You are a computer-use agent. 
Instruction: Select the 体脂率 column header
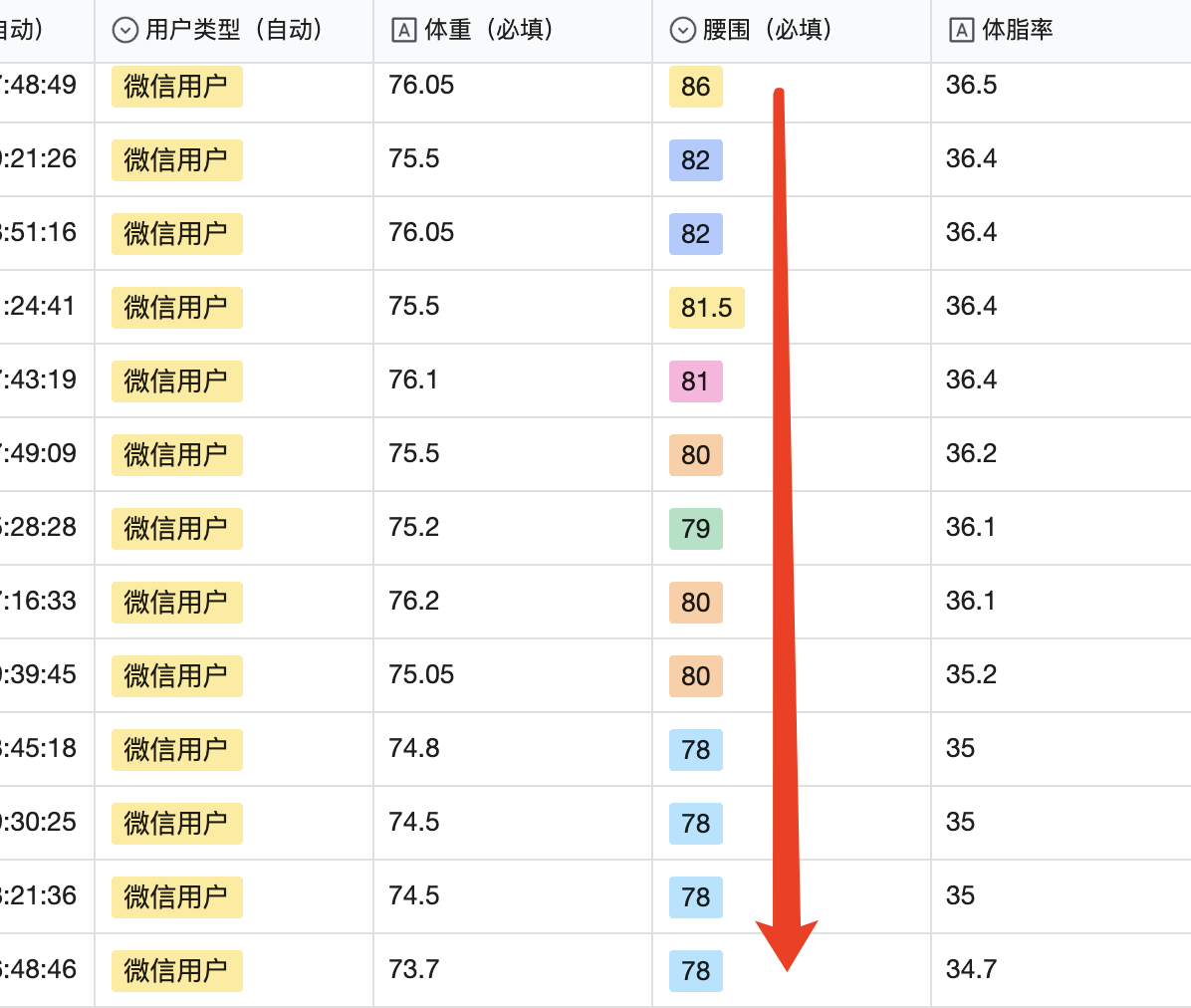pos(1017,30)
